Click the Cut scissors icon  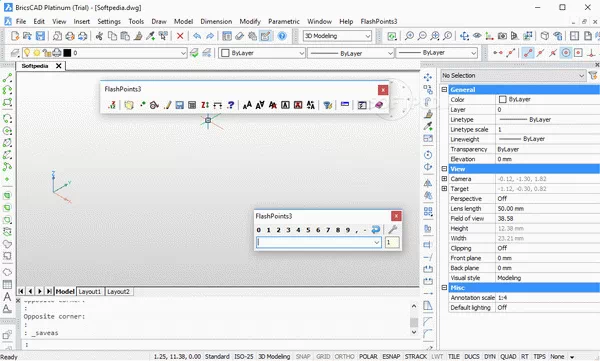99,36
